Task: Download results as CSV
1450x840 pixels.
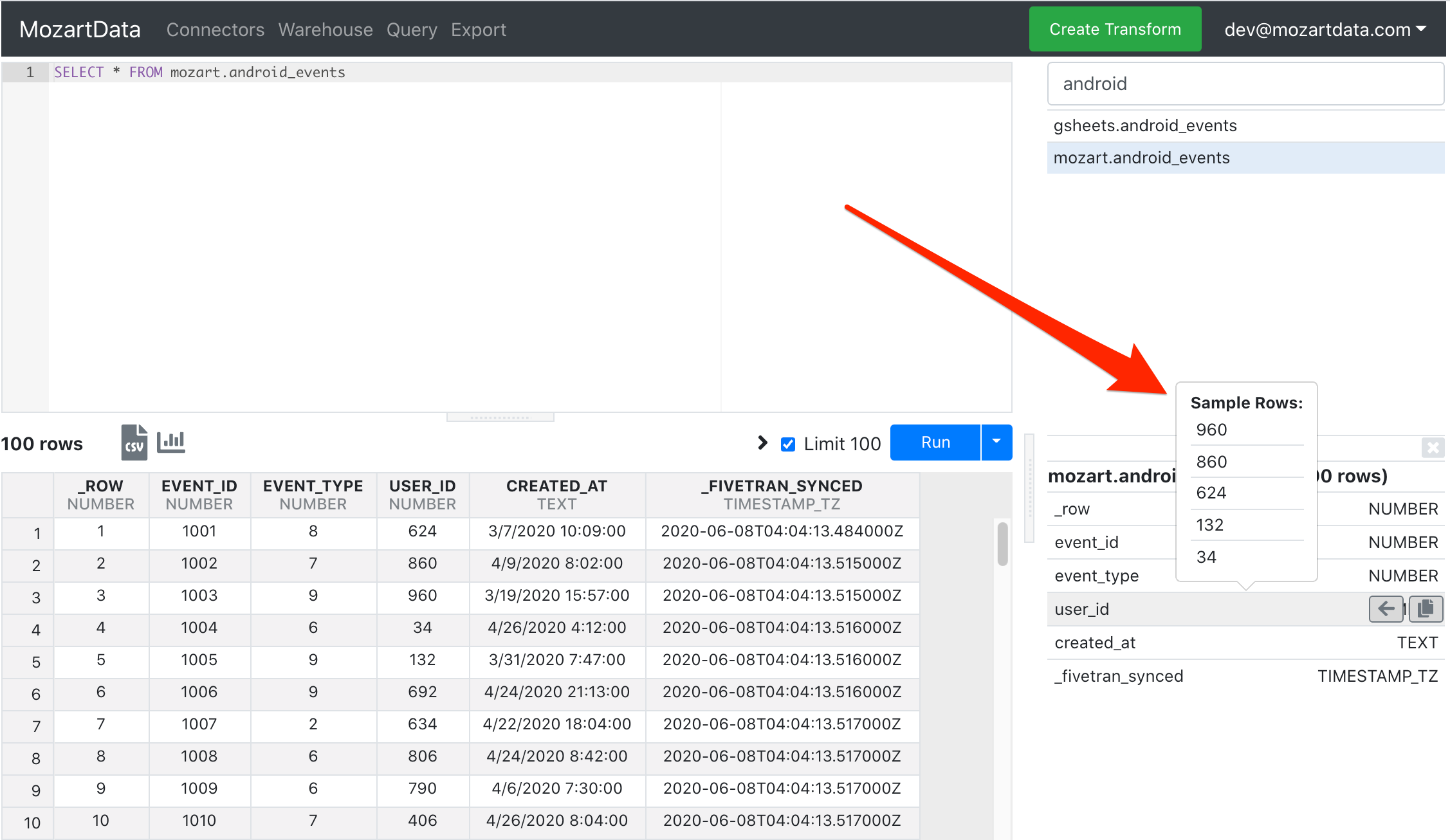Action: (x=134, y=443)
